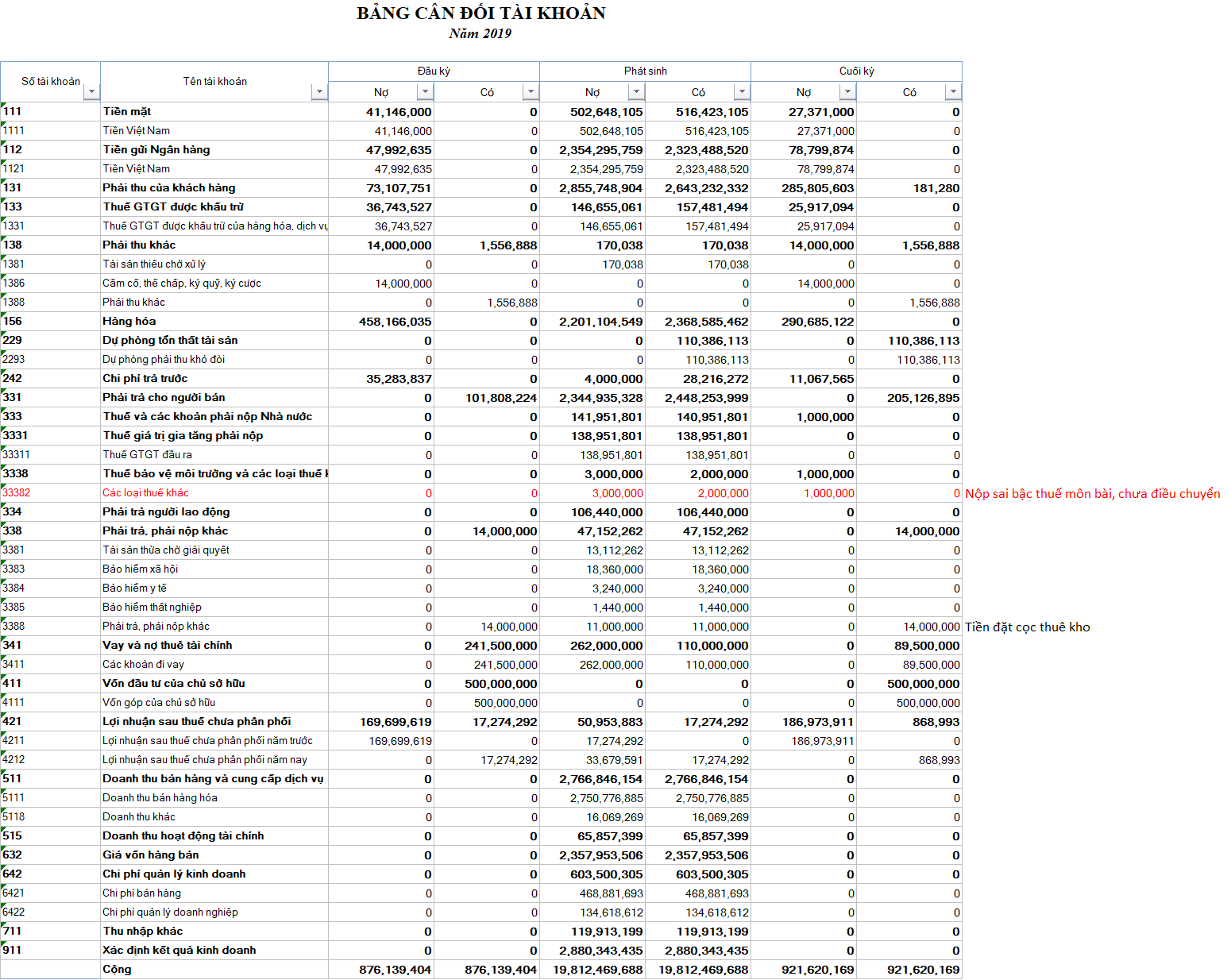
Task: Select the Năm 2019 subtitle cell
Action: pos(480,34)
